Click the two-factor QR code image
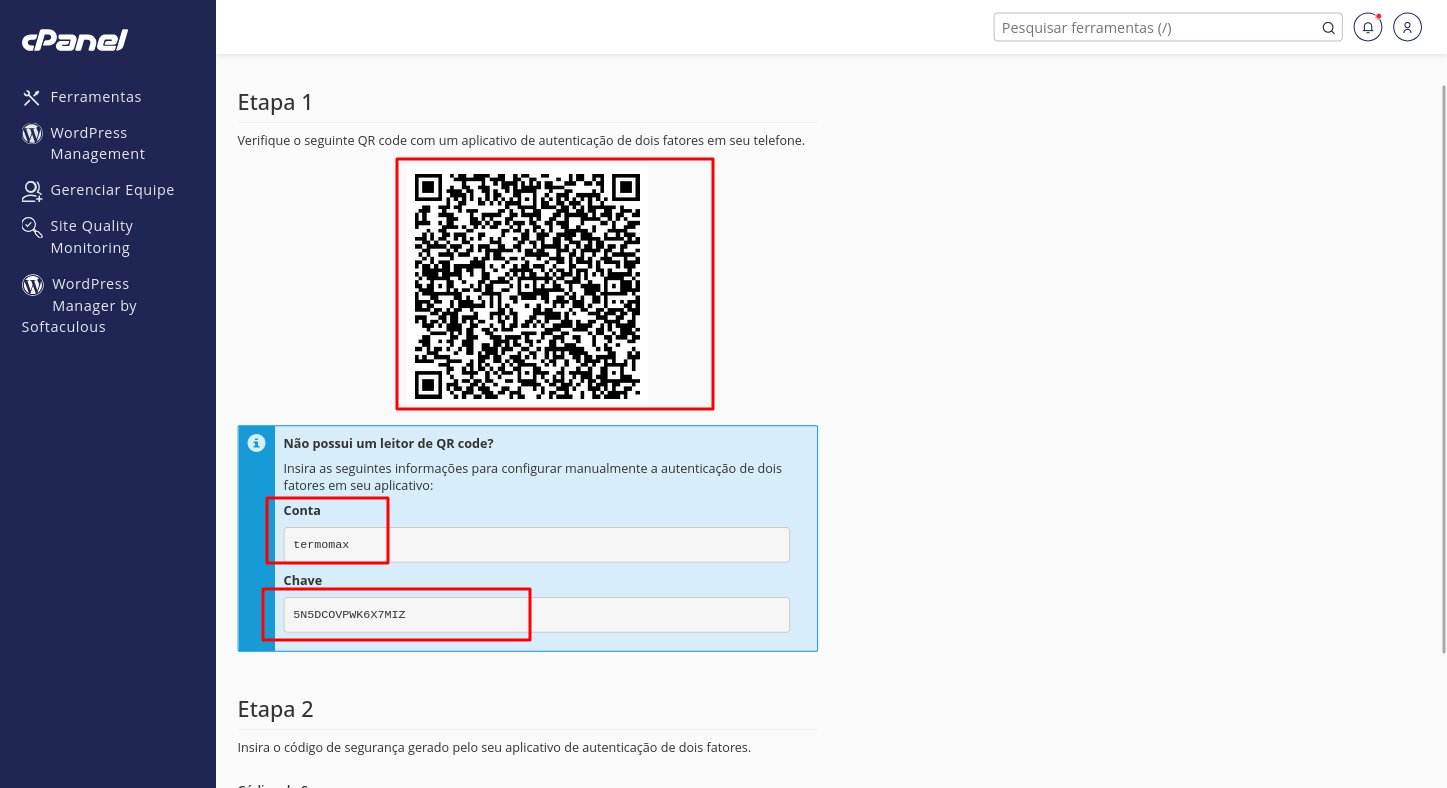The height and width of the screenshot is (788, 1447). [527, 285]
